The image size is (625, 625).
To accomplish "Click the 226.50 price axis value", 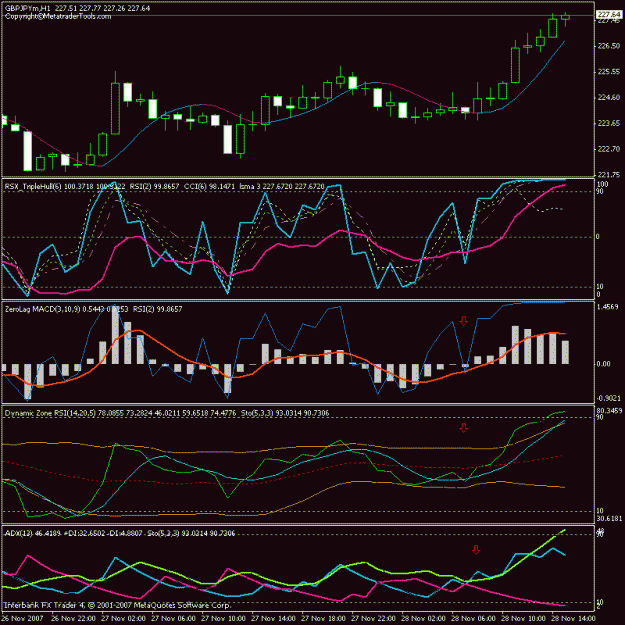I will click(609, 46).
